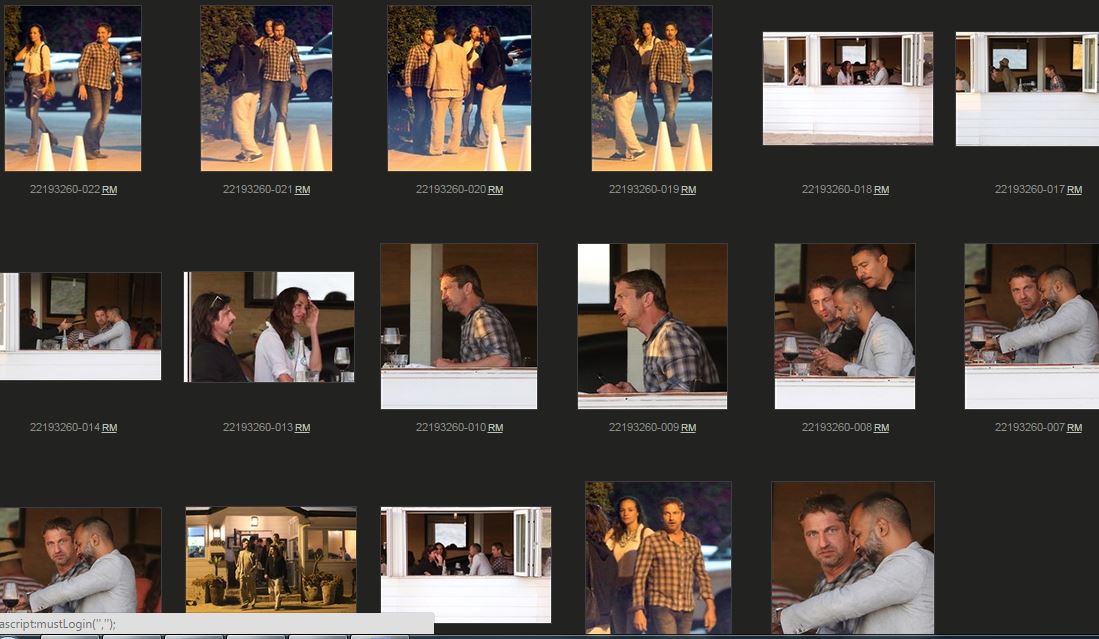Open bottom-row thumbnail of lit restaurant entrance
Image resolution: width=1099 pixels, height=639 pixels.
click(x=270, y=558)
